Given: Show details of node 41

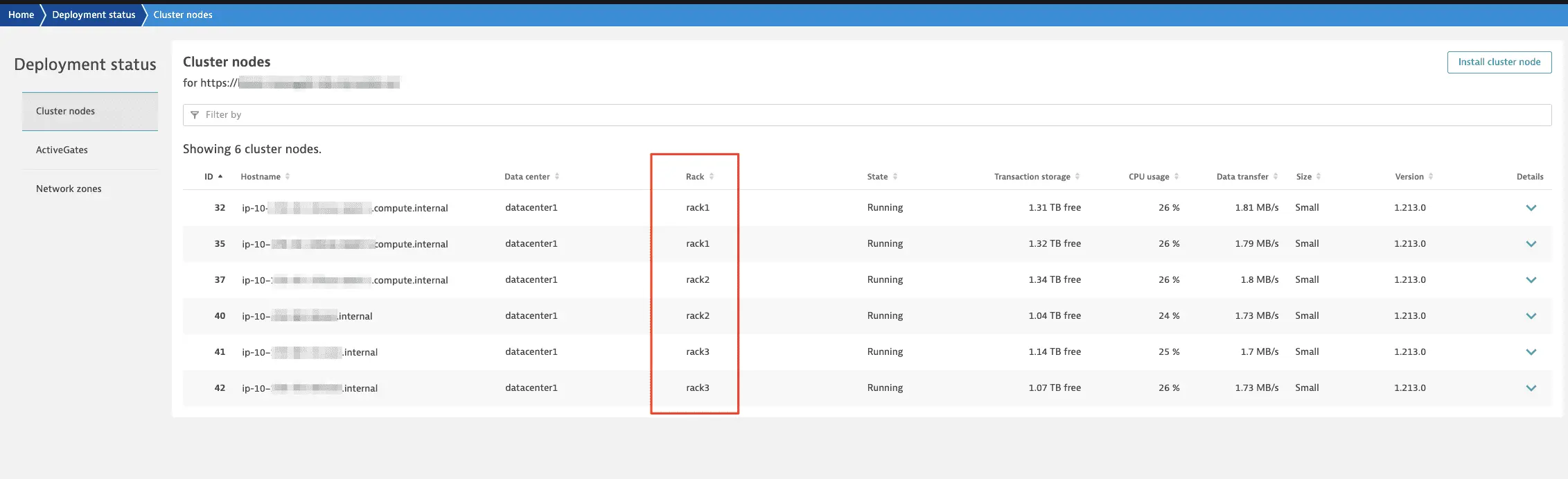Looking at the screenshot, I should tap(1531, 352).
